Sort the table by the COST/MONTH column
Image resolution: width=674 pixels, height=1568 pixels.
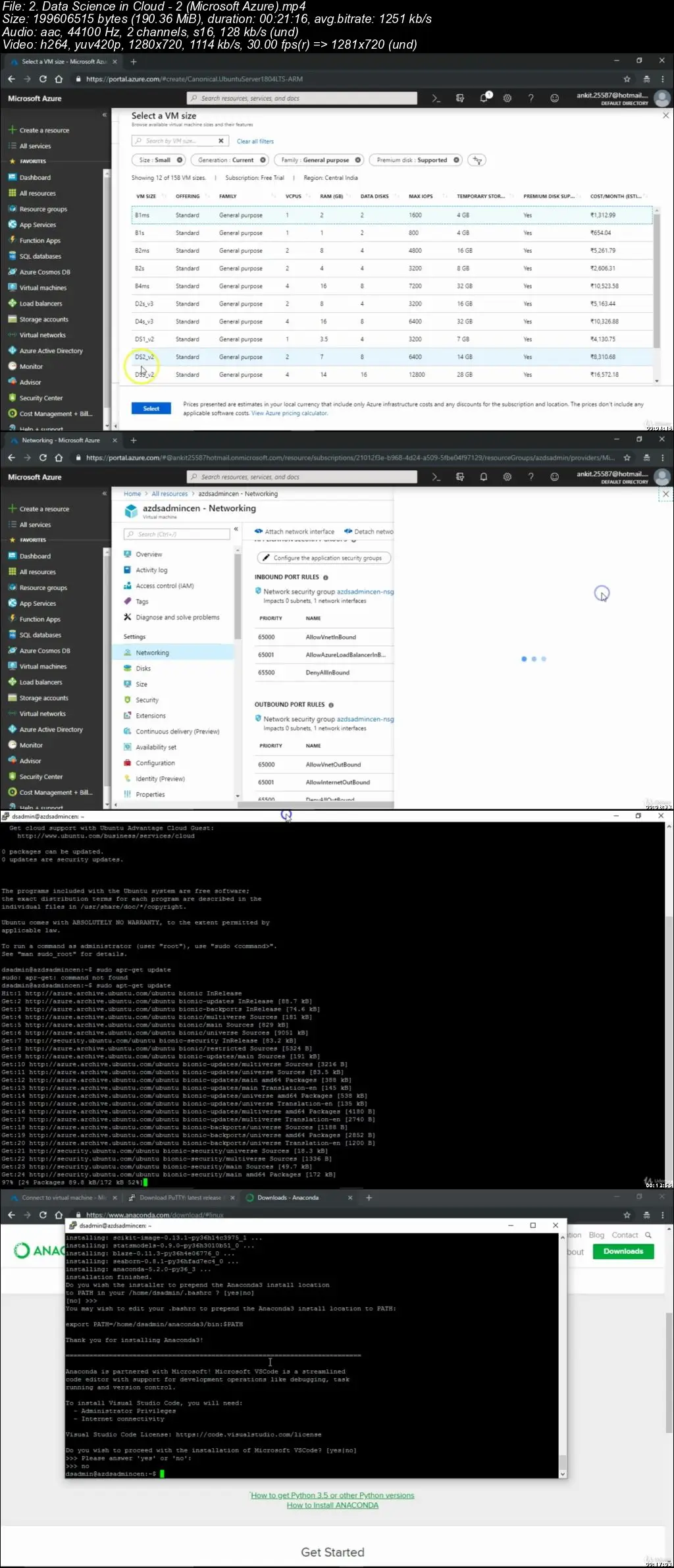615,196
